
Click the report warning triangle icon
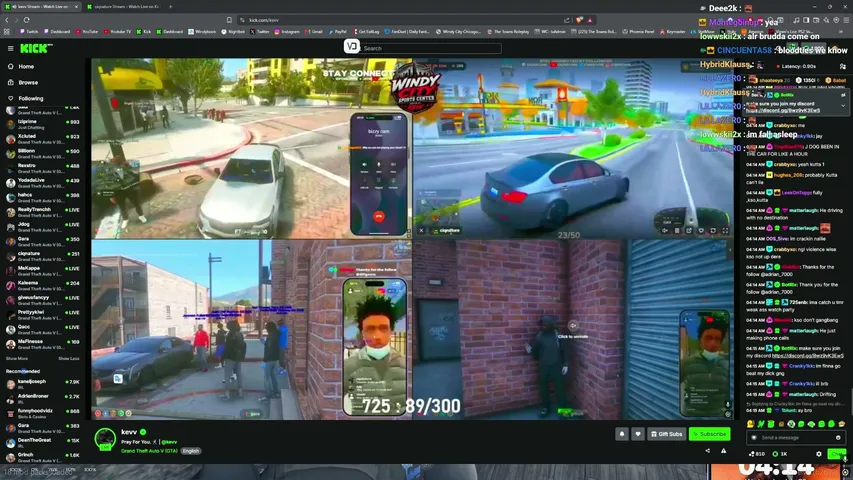pos(724,451)
